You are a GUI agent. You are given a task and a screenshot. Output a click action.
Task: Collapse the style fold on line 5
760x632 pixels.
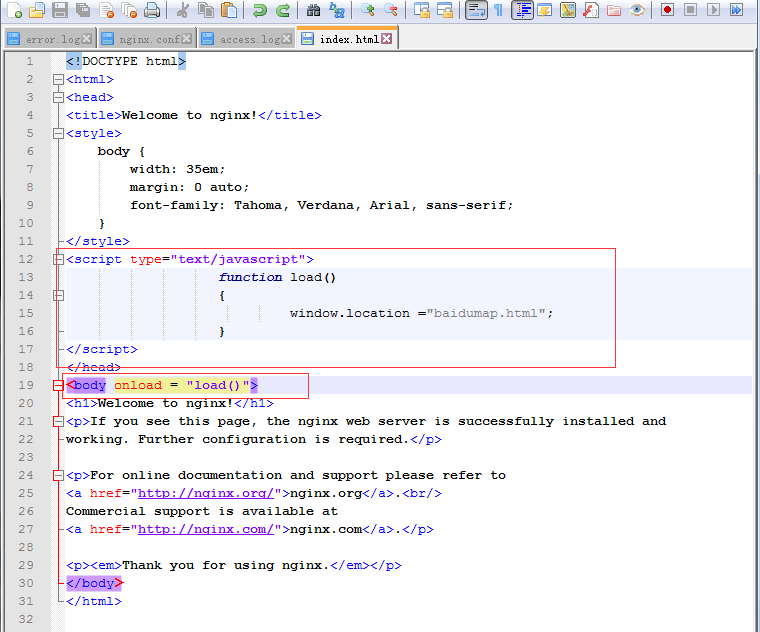click(58, 133)
